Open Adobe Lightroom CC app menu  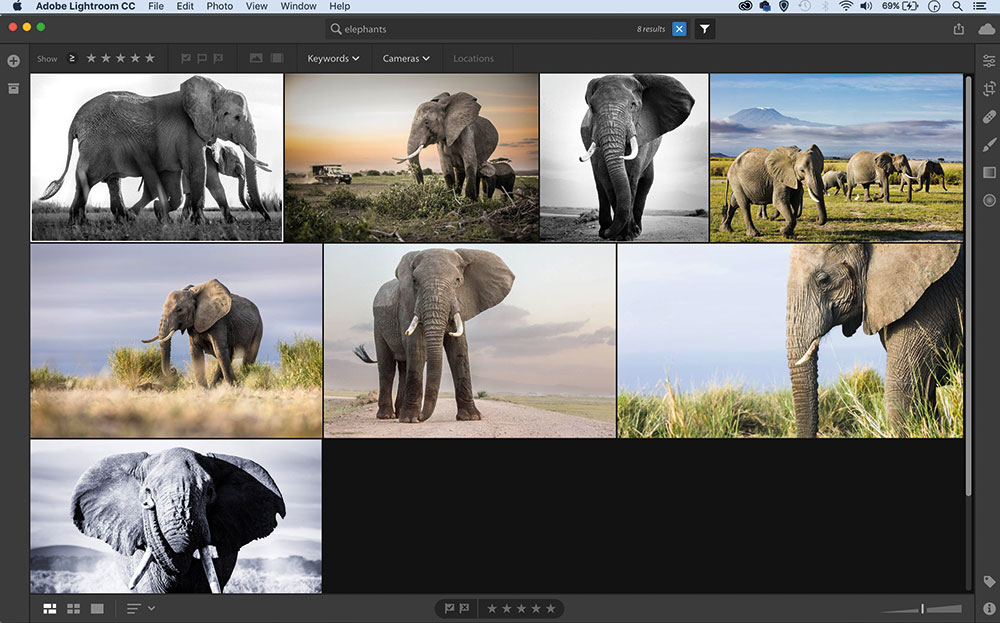85,6
